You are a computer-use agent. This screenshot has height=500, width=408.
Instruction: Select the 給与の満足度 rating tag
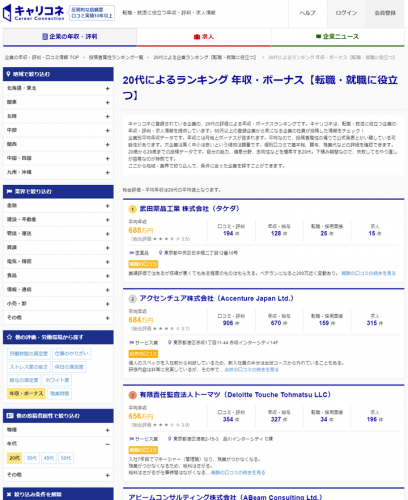(24, 380)
